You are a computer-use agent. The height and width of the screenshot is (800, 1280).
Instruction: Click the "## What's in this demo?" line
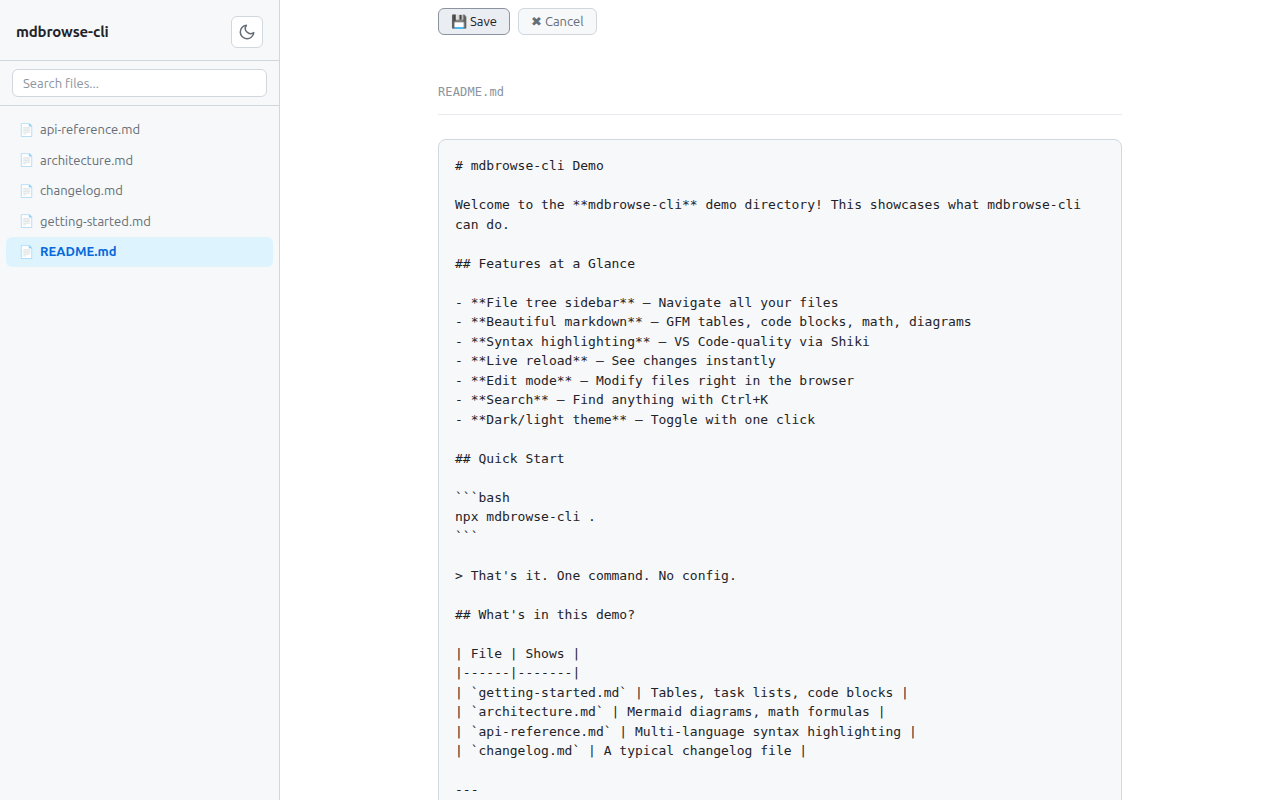pos(545,615)
